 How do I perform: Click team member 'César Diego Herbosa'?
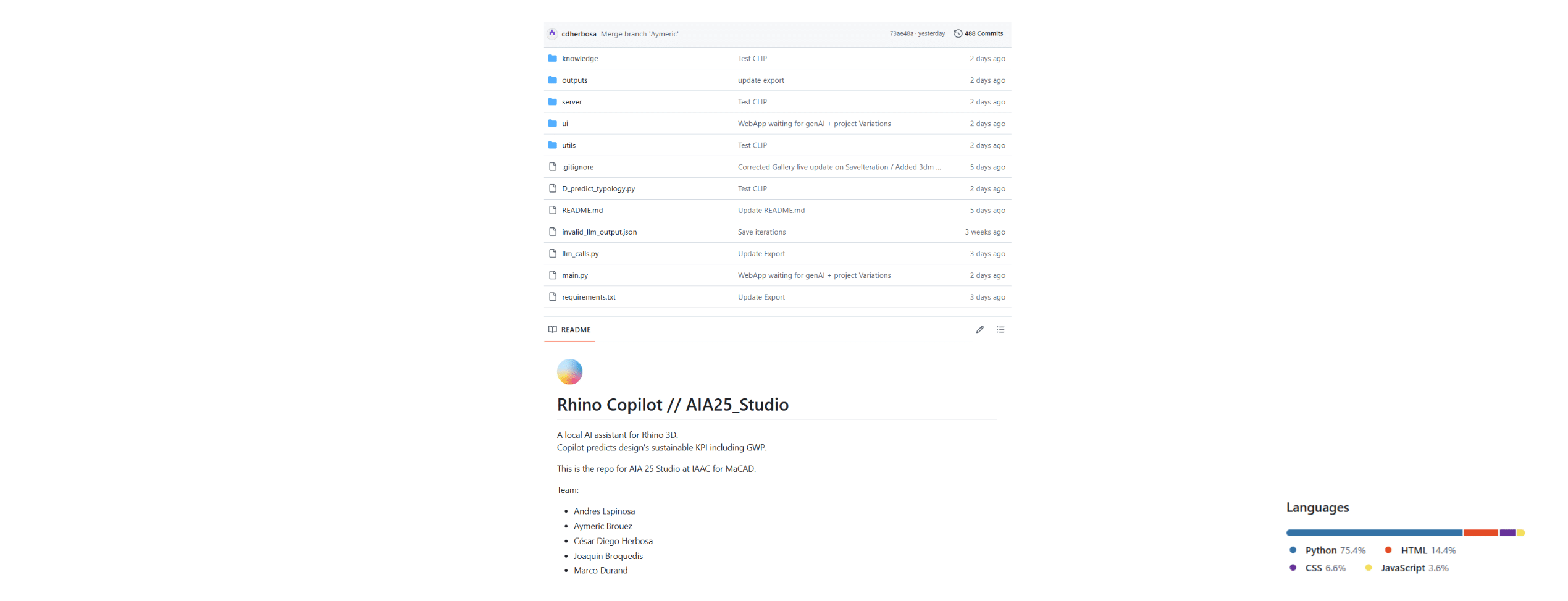613,541
